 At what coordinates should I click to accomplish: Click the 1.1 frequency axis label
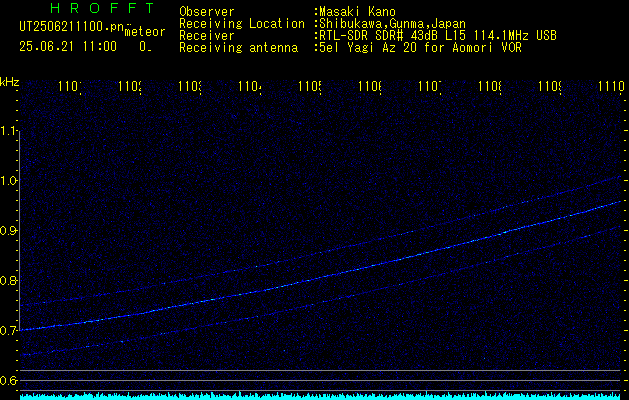[9, 131]
